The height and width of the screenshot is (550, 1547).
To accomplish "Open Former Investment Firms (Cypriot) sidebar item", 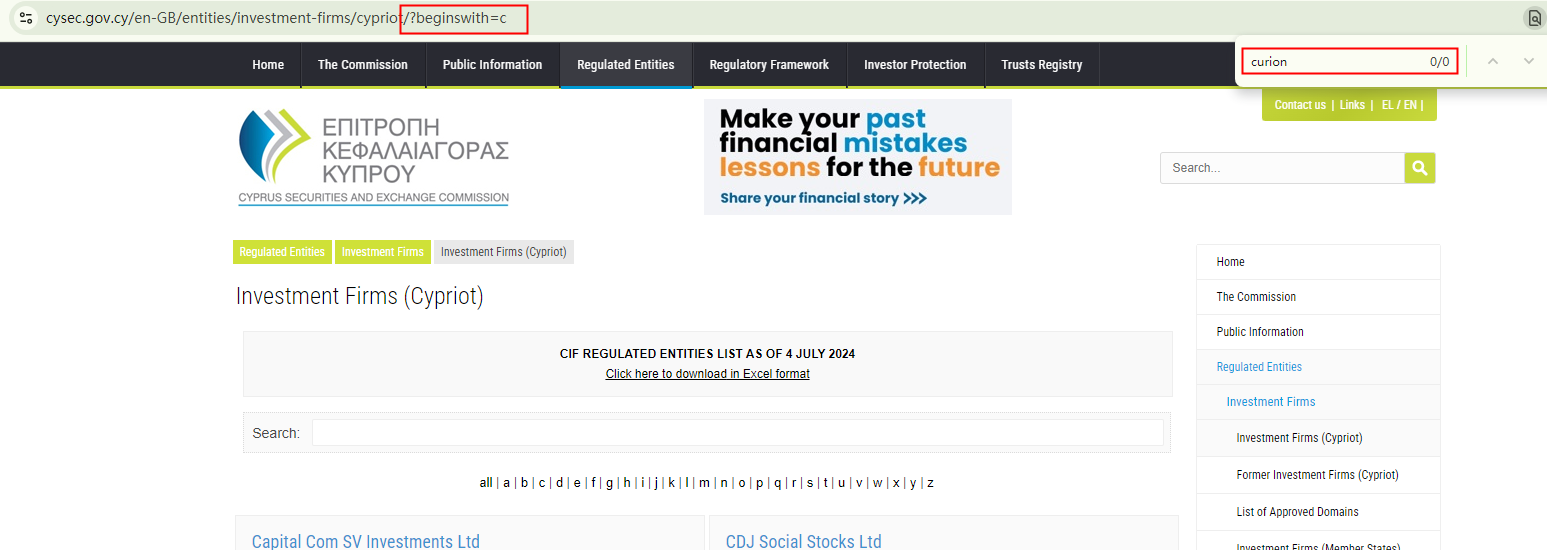I will coord(1318,475).
